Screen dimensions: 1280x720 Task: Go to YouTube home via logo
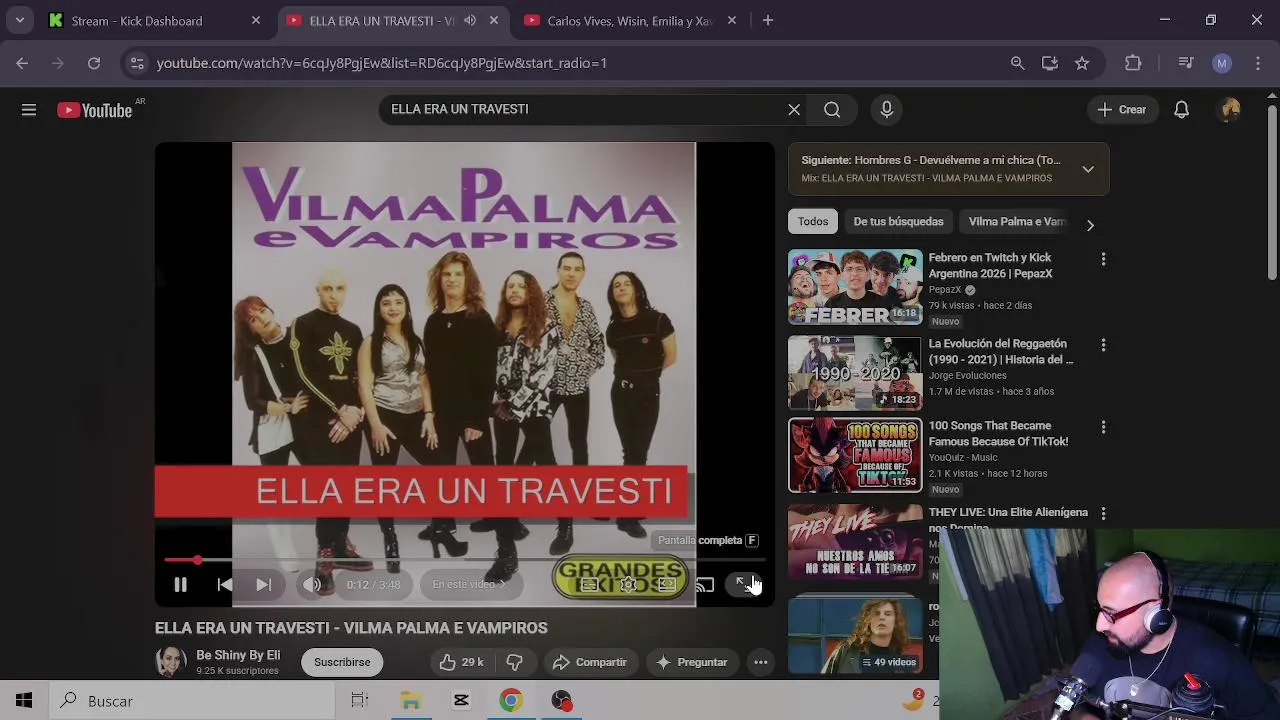[95, 110]
